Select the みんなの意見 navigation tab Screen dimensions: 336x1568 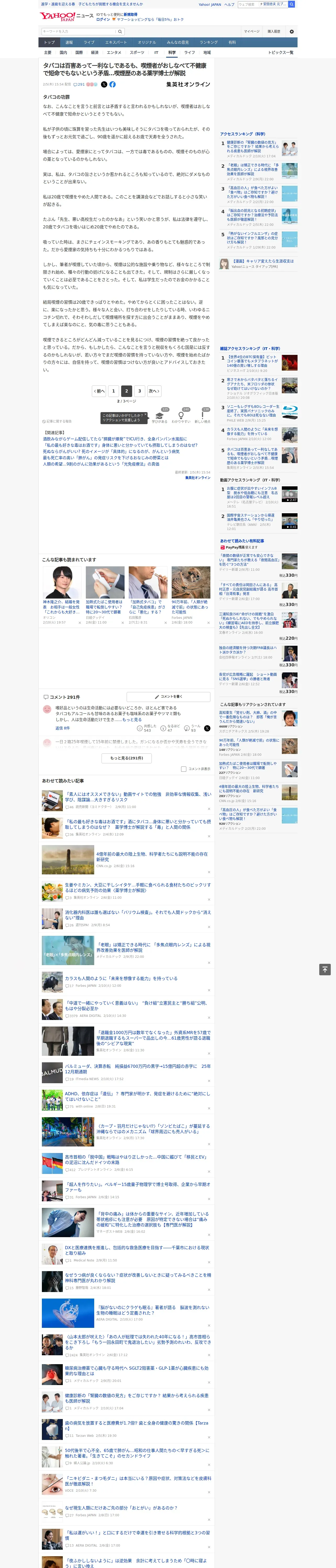[x=177, y=43]
